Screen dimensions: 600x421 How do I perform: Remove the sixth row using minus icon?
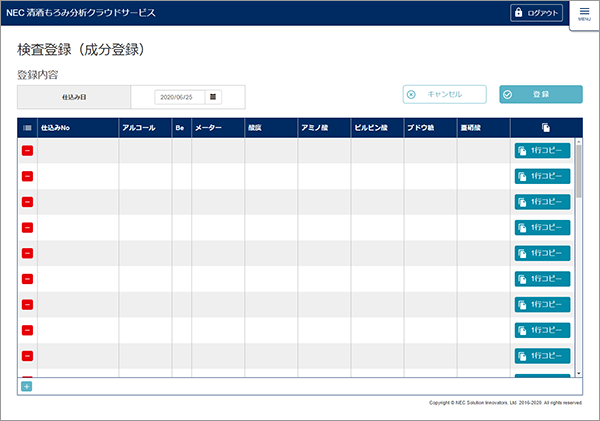coord(27,279)
